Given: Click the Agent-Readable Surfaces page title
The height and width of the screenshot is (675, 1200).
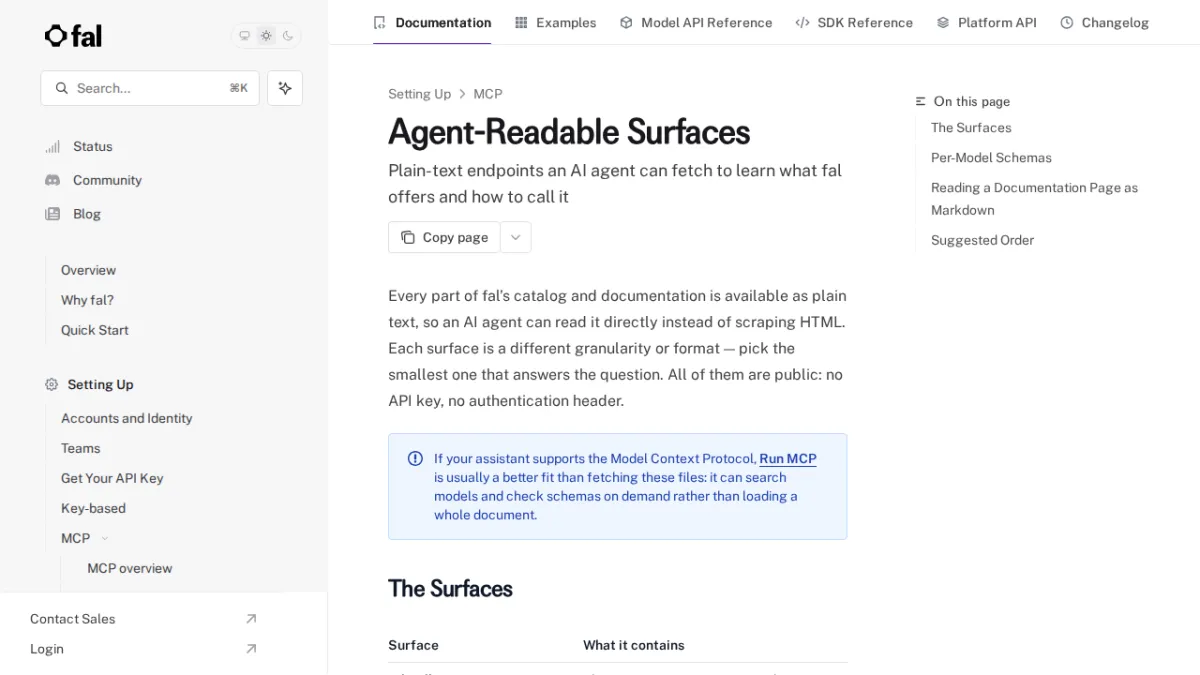Looking at the screenshot, I should 569,132.
